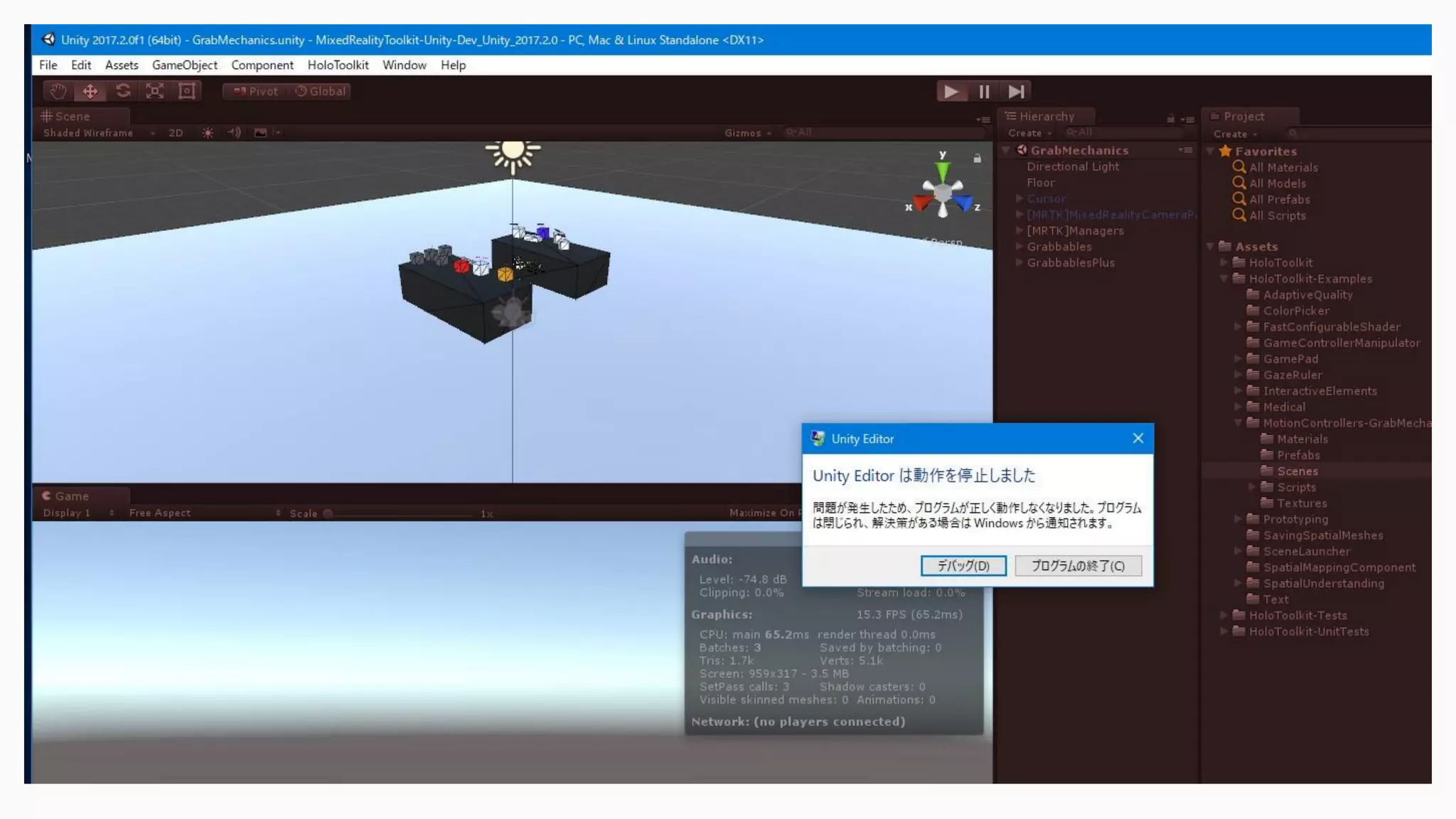The height and width of the screenshot is (819, 1456).
Task: Select the Scale tool icon
Action: coord(155,91)
